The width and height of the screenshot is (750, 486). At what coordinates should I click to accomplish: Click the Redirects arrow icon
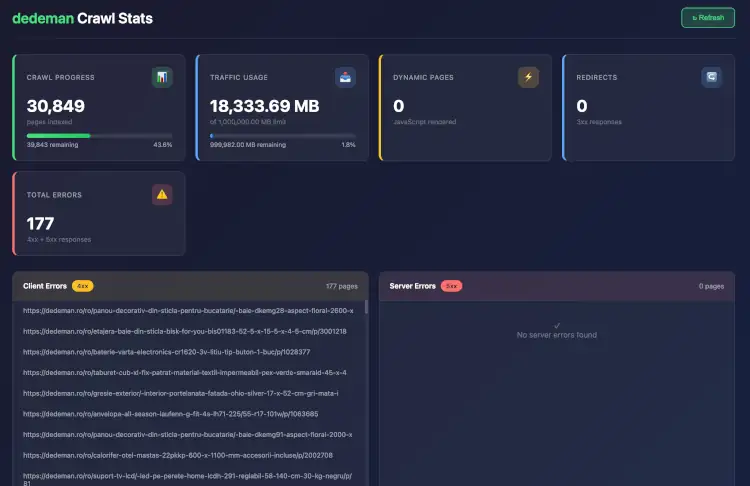tap(712, 77)
